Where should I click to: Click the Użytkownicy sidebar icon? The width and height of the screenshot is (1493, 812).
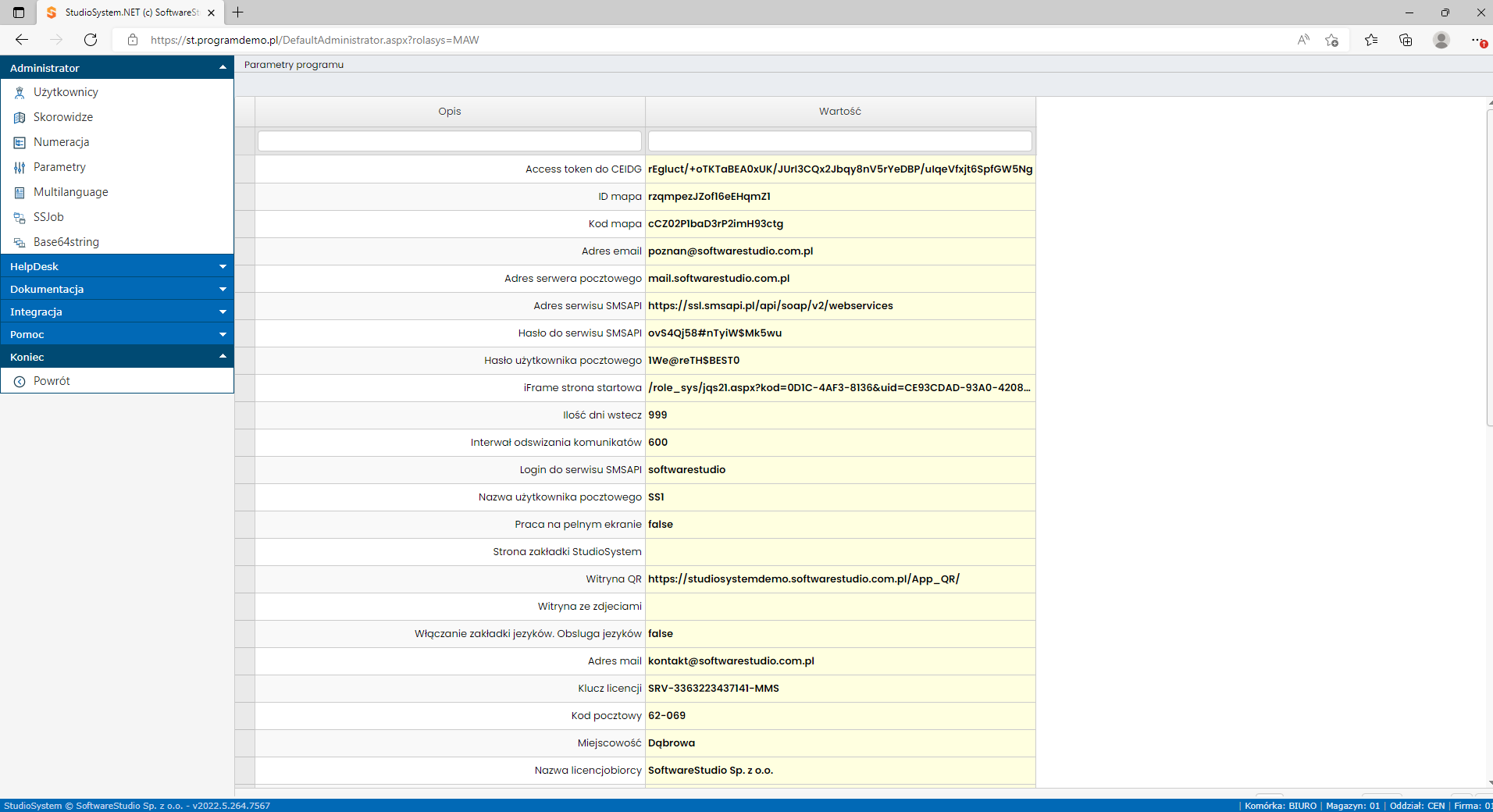pyautogui.click(x=20, y=93)
